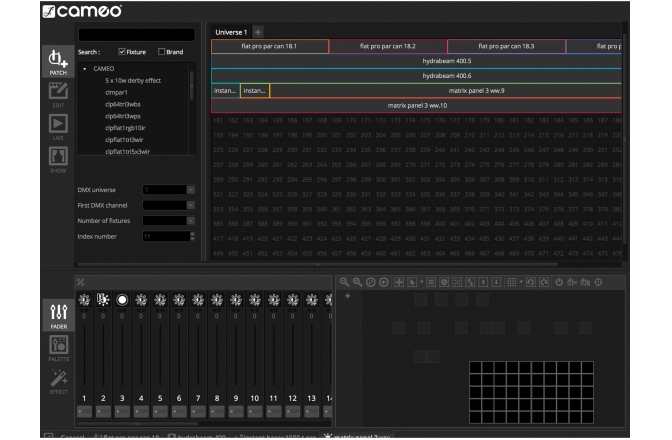Select the hydrabeam 400.5 patch row

(416, 61)
